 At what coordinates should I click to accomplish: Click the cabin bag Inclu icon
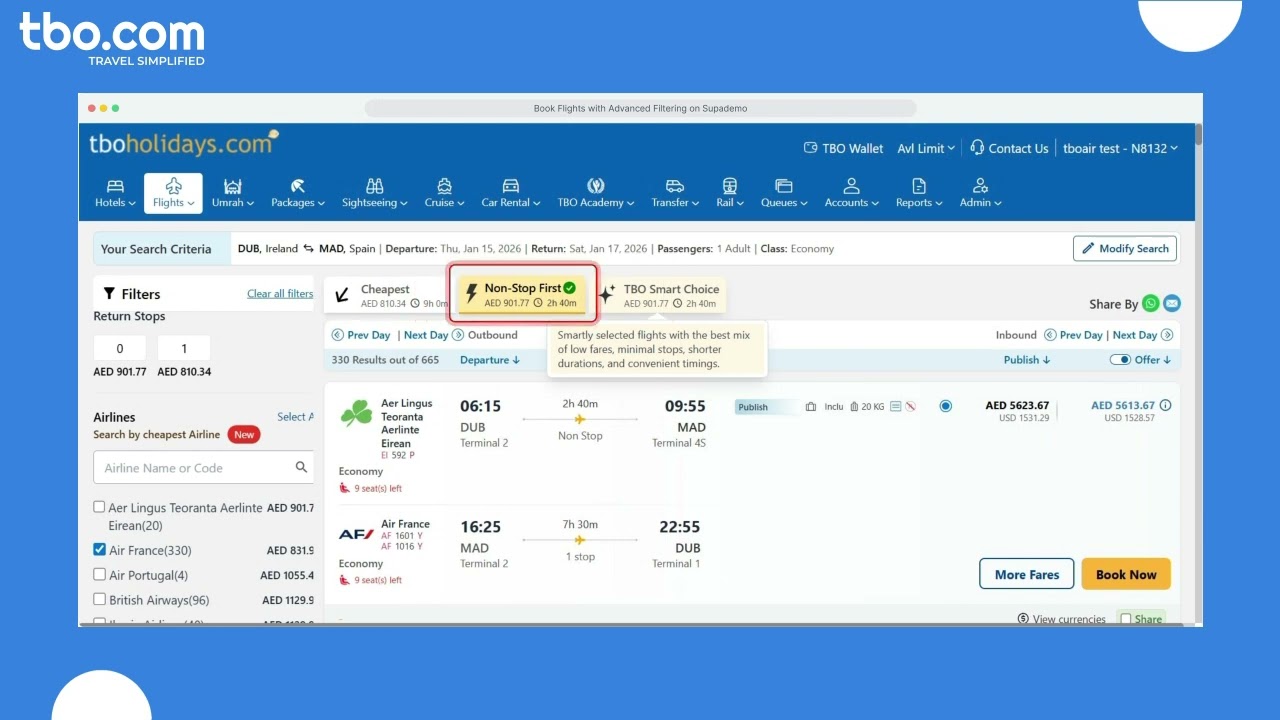tap(813, 406)
